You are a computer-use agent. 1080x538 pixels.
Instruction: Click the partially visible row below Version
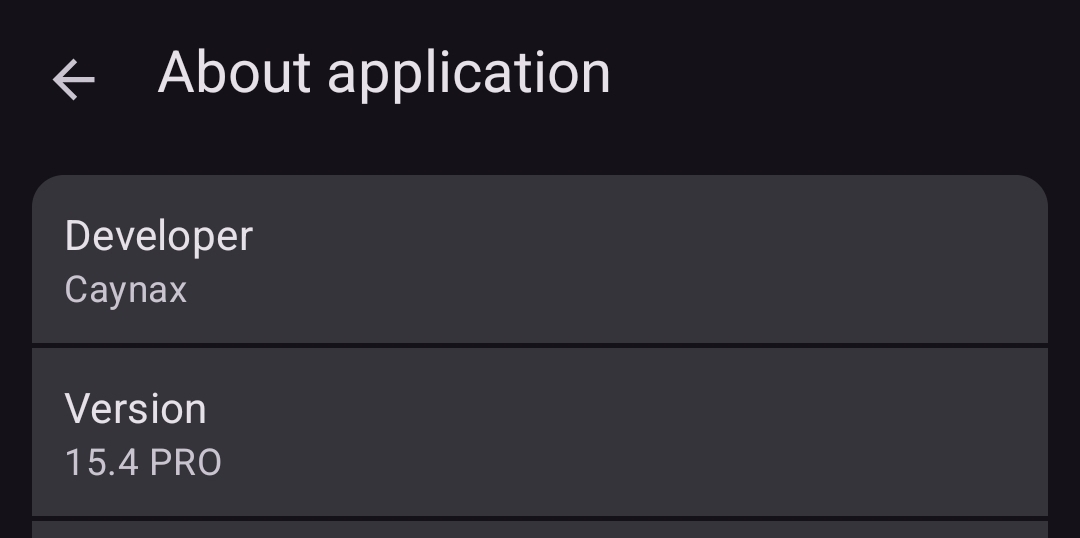[x=540, y=530]
